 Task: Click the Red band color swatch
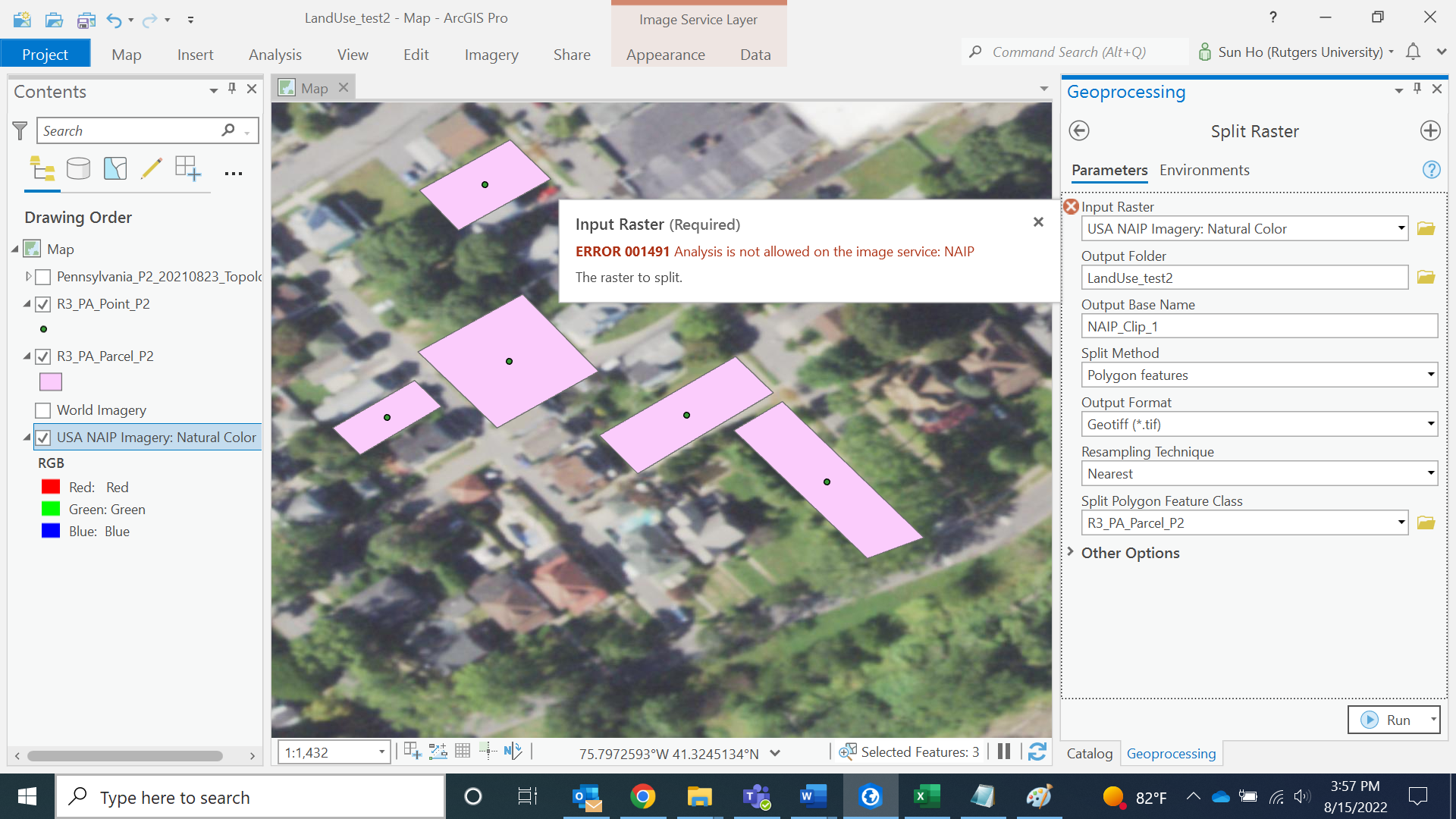click(51, 487)
